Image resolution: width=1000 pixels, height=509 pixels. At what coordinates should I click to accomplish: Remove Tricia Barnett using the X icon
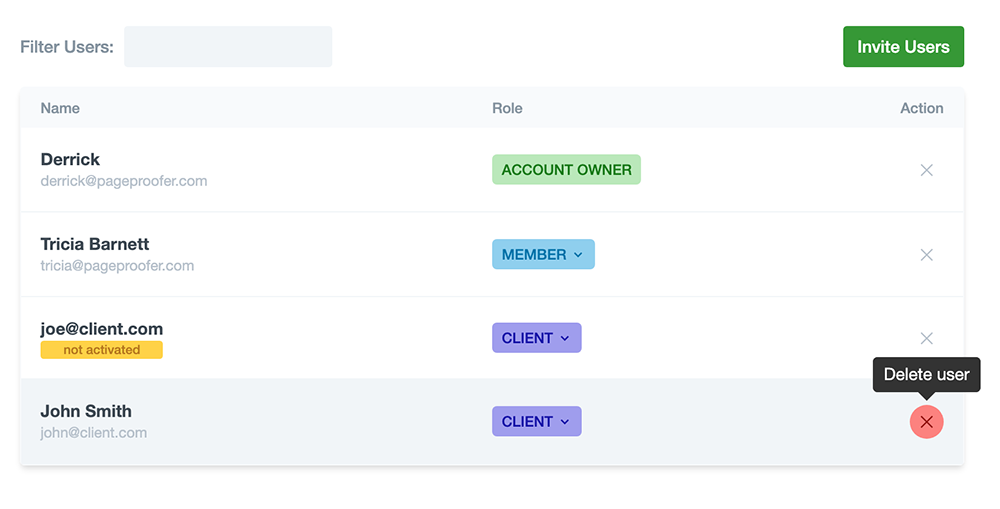click(926, 255)
